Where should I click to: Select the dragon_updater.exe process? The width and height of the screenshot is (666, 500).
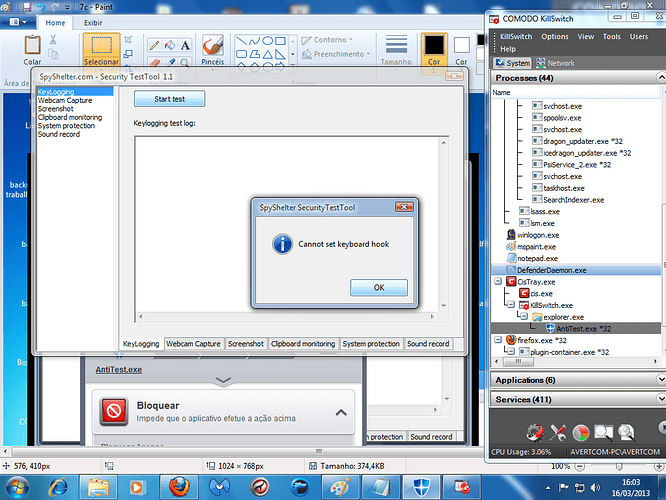coord(583,141)
